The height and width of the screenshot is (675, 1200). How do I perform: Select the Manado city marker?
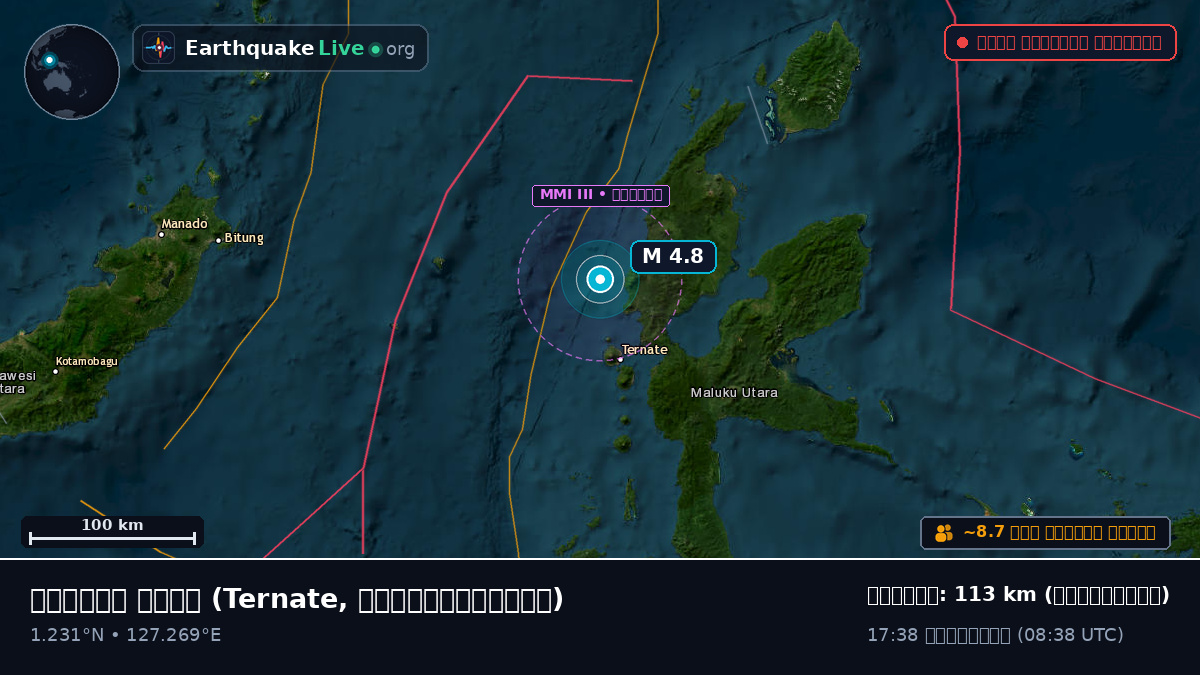coord(161,235)
